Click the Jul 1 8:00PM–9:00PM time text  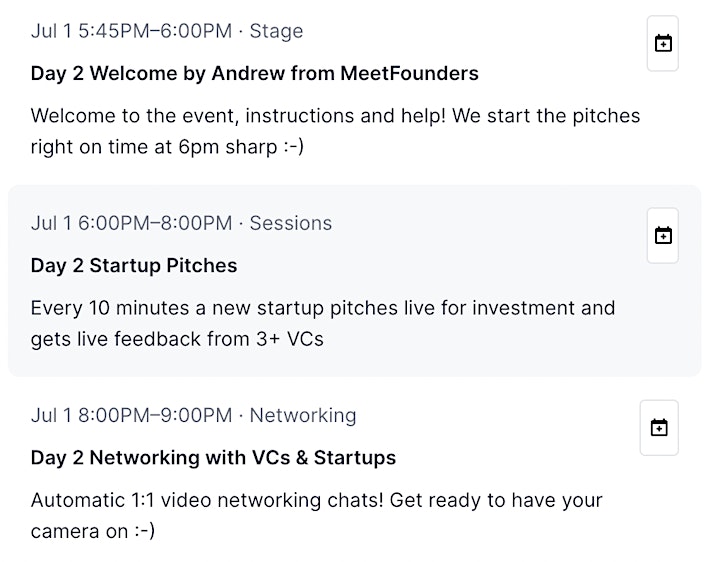[131, 416]
